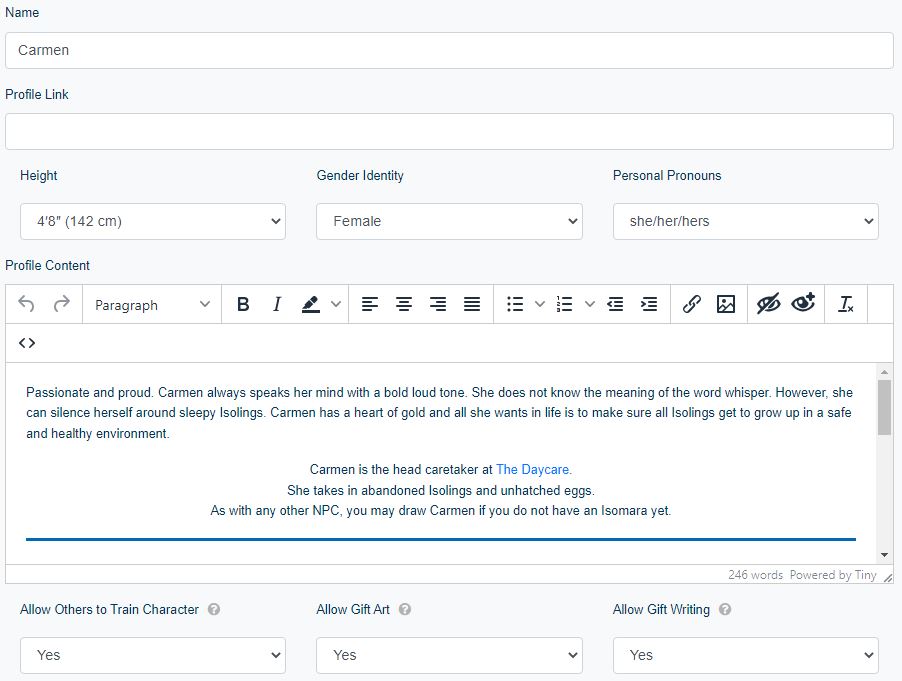
Task: Click the eye with plus icon
Action: click(803, 305)
